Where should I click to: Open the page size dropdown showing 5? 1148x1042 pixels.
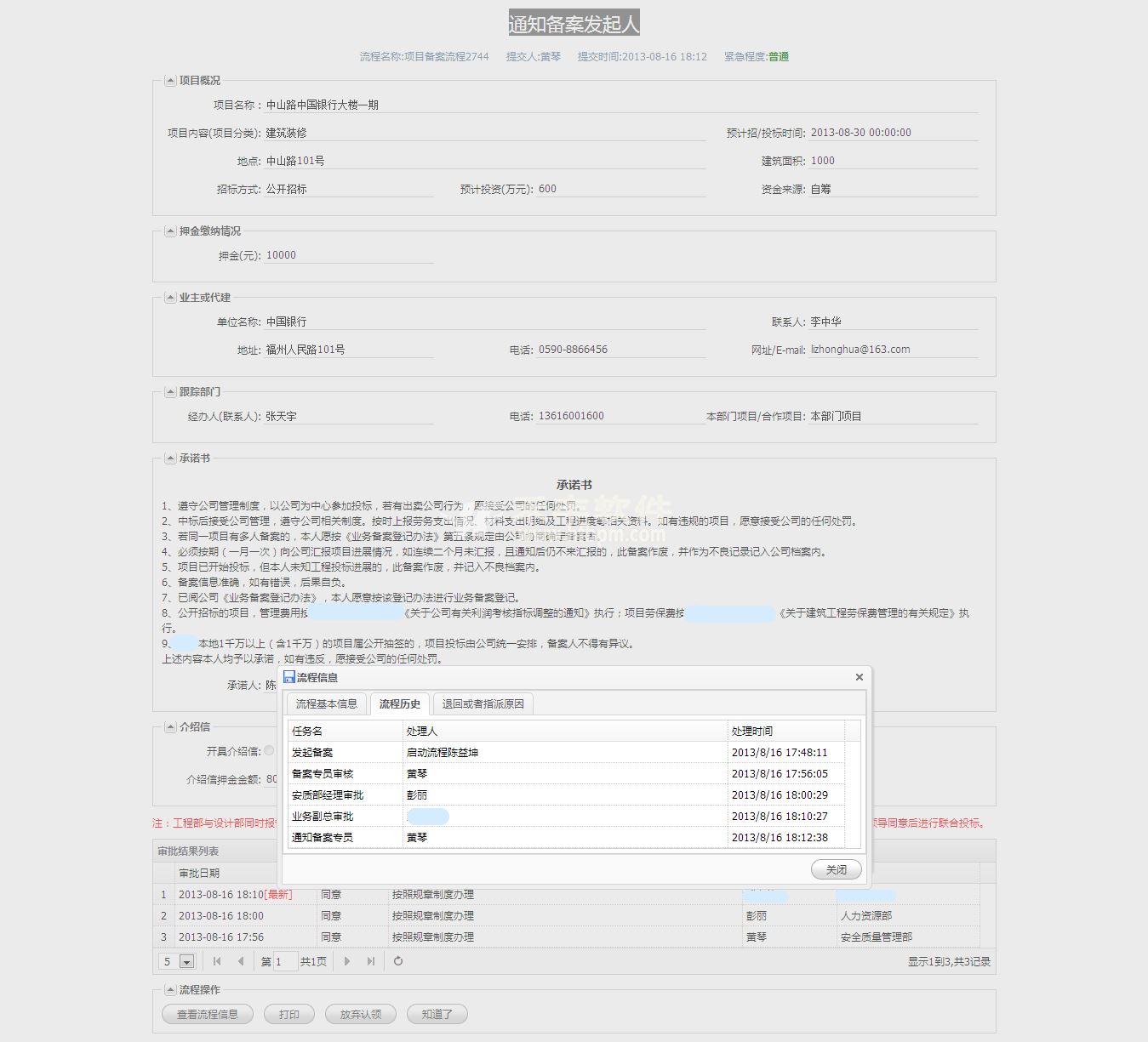(186, 962)
